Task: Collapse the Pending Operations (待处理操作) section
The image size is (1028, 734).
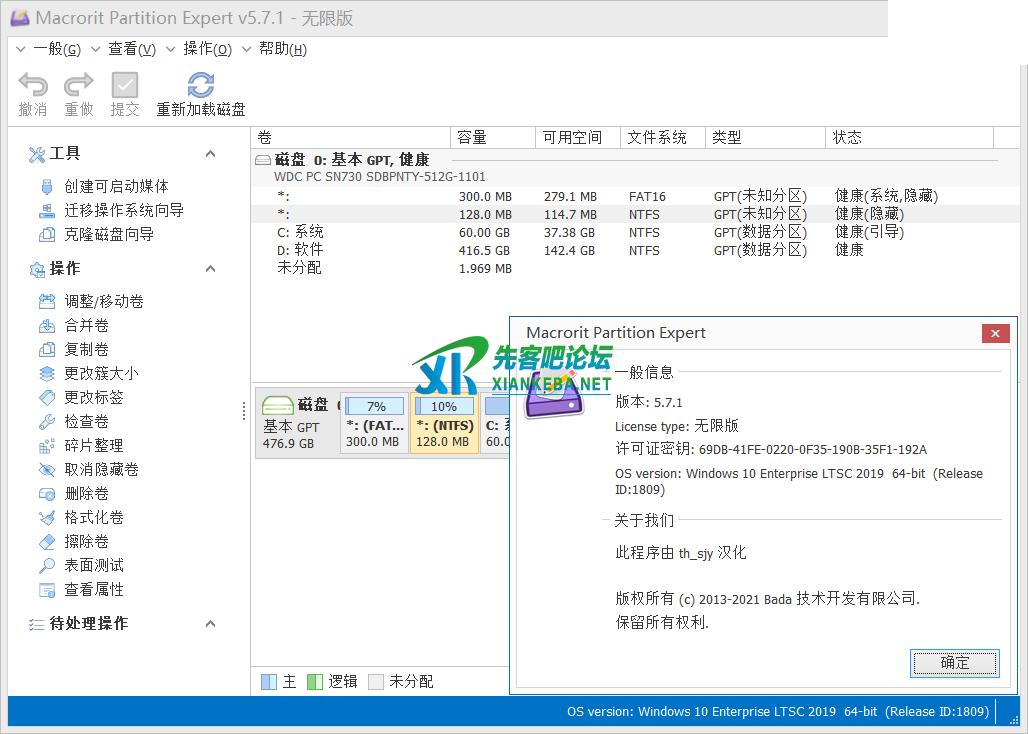Action: coord(210,624)
